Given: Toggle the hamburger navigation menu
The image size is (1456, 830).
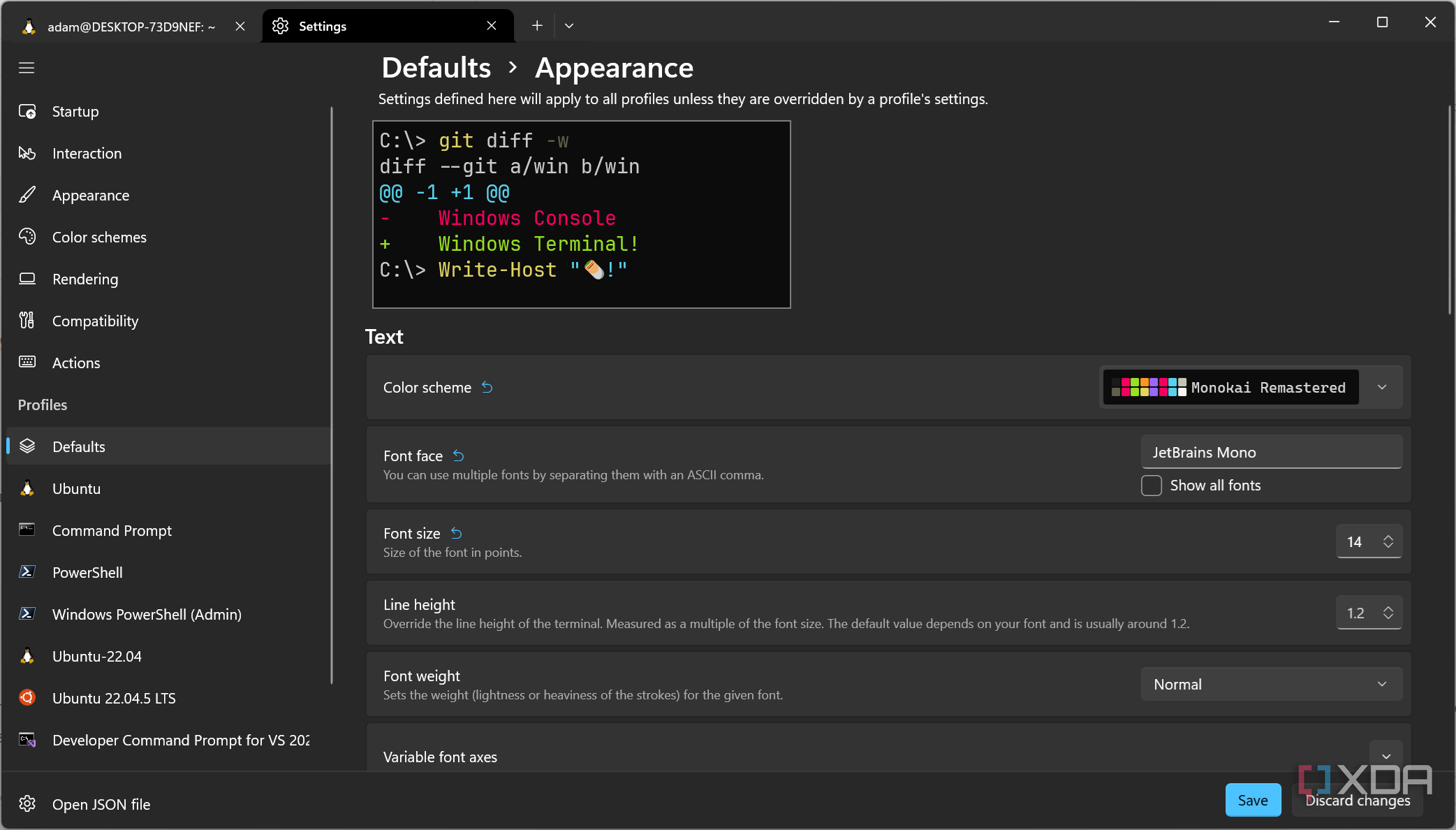Looking at the screenshot, I should 27,68.
